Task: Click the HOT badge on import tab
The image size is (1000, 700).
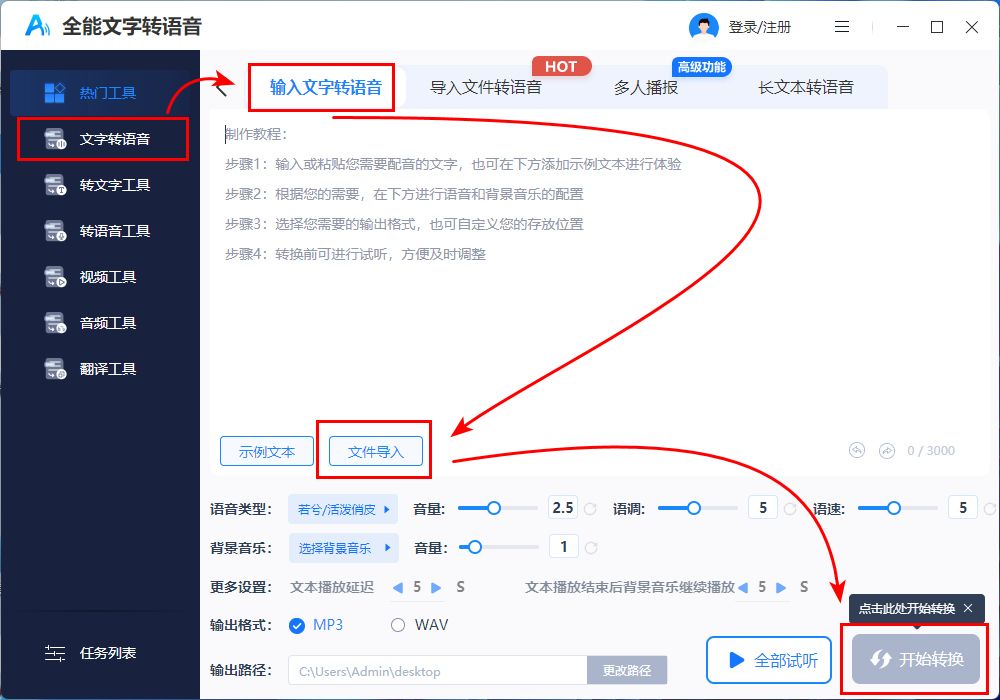Action: coord(561,66)
